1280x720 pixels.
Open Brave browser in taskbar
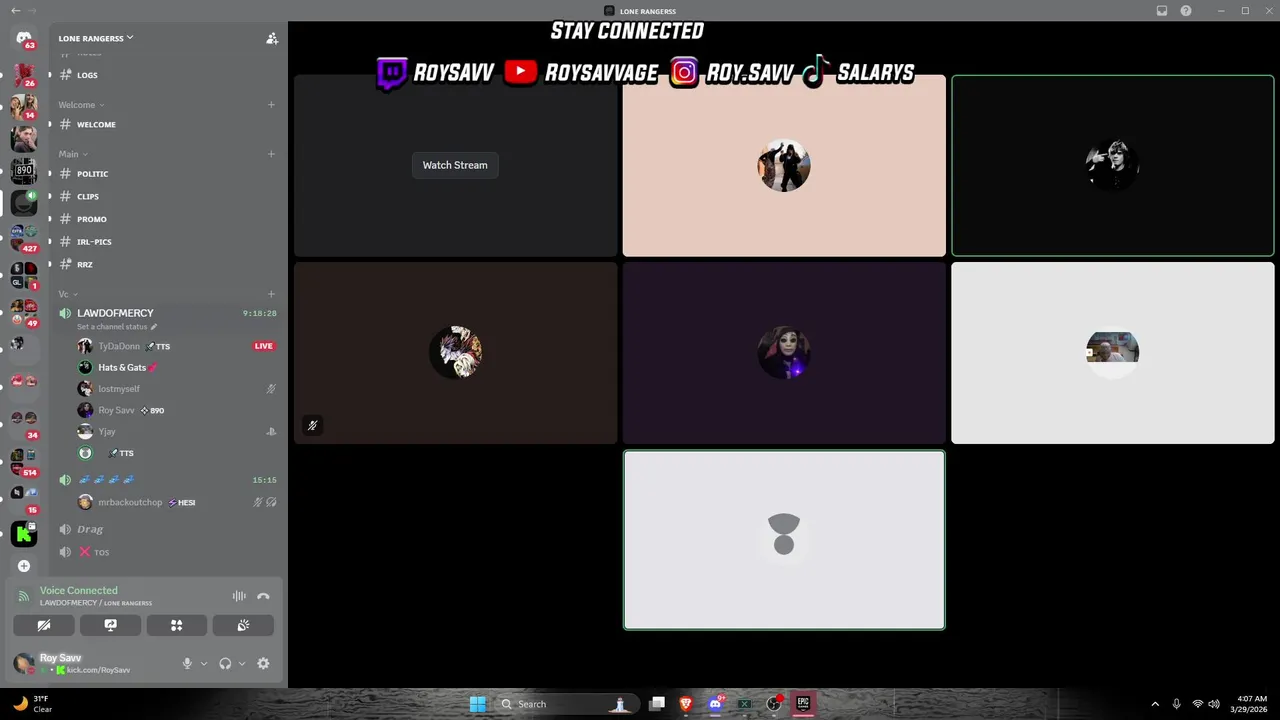click(x=686, y=704)
